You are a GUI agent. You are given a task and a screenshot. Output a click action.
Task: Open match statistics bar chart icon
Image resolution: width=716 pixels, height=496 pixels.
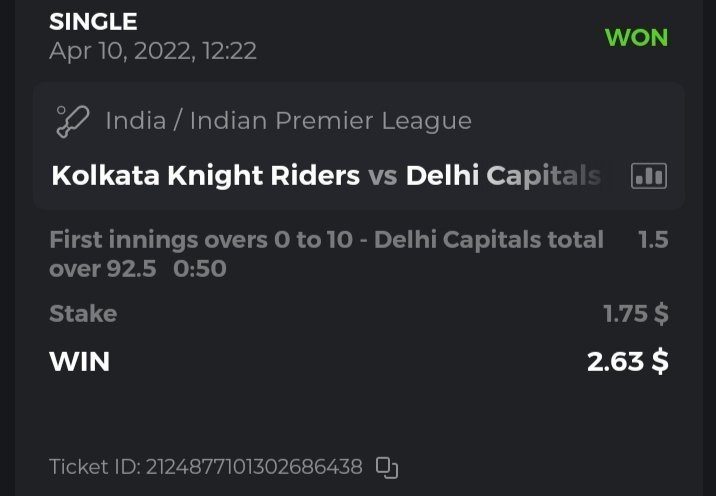coord(648,177)
